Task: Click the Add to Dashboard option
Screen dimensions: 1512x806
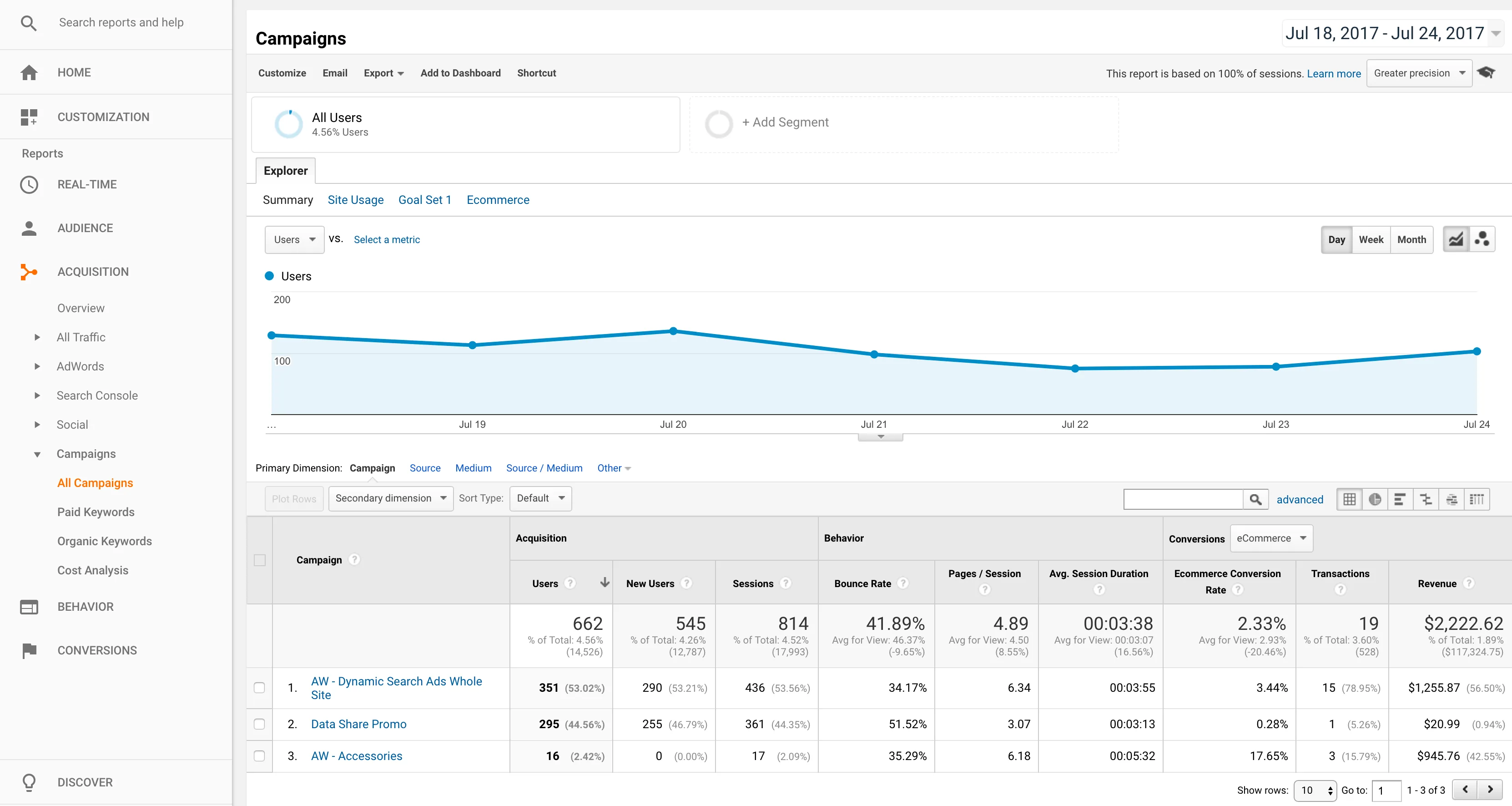Action: tap(460, 73)
